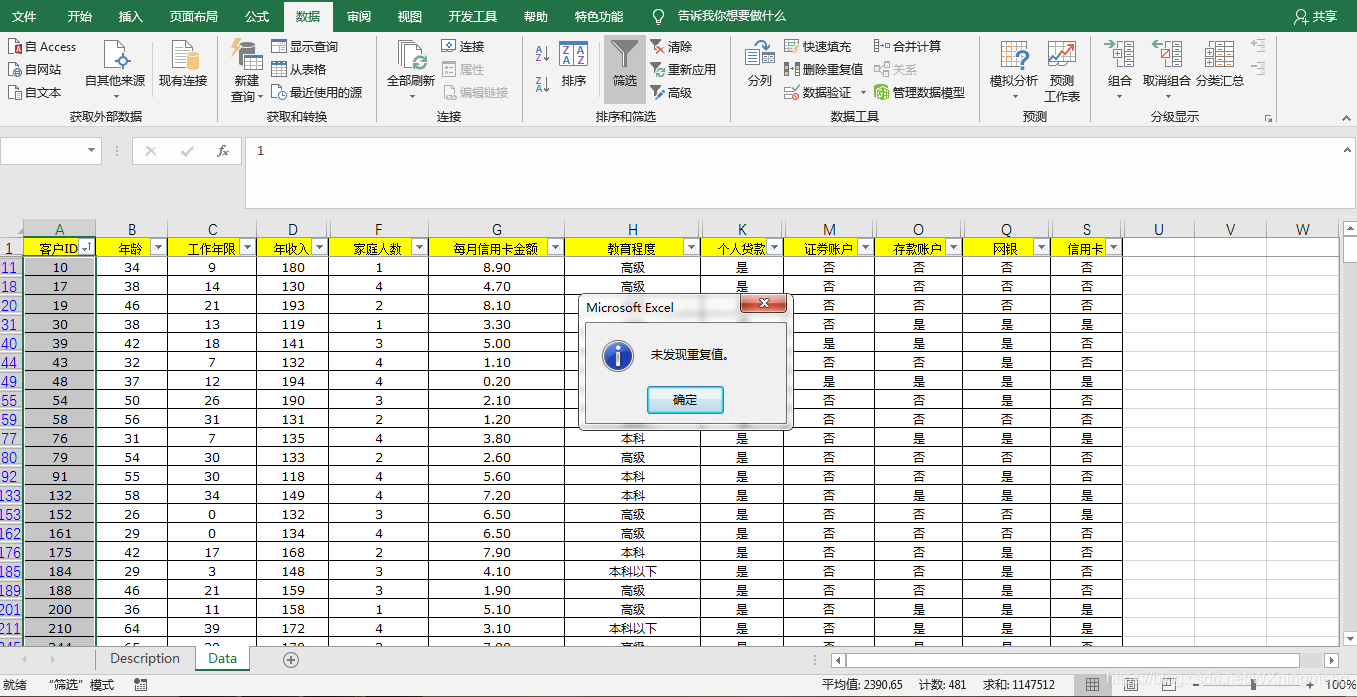This screenshot has height=697, width=1357.
Task: Click Remove Duplicates (删除重复值)
Action: (824, 70)
